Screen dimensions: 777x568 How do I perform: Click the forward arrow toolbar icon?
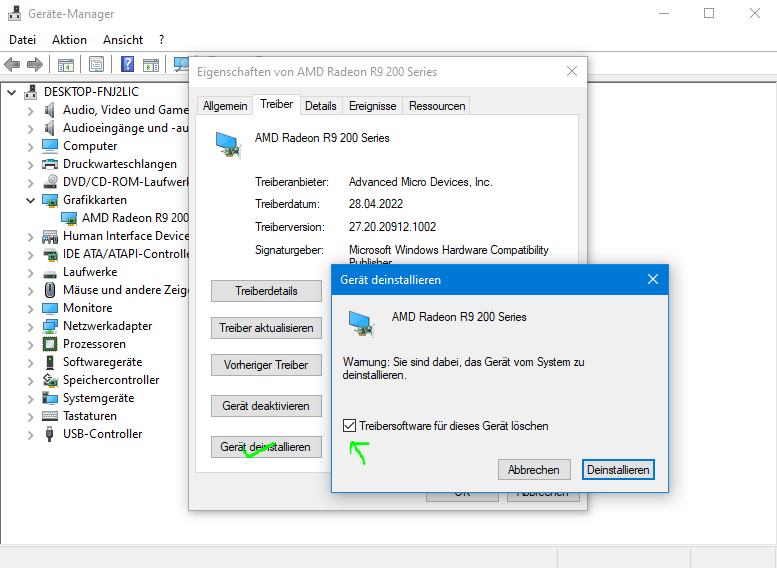point(35,64)
